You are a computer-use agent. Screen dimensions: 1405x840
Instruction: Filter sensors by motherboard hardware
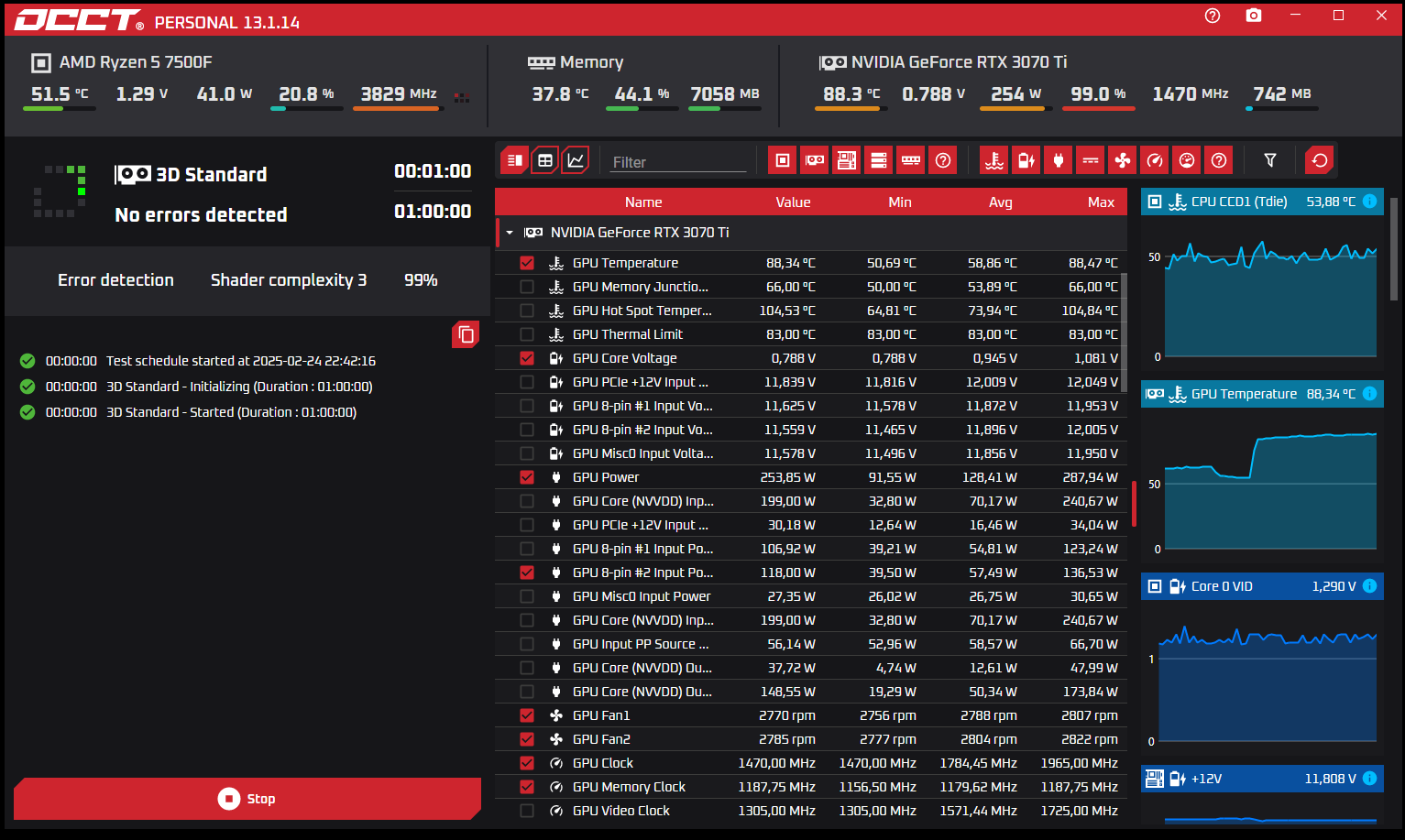coord(846,160)
